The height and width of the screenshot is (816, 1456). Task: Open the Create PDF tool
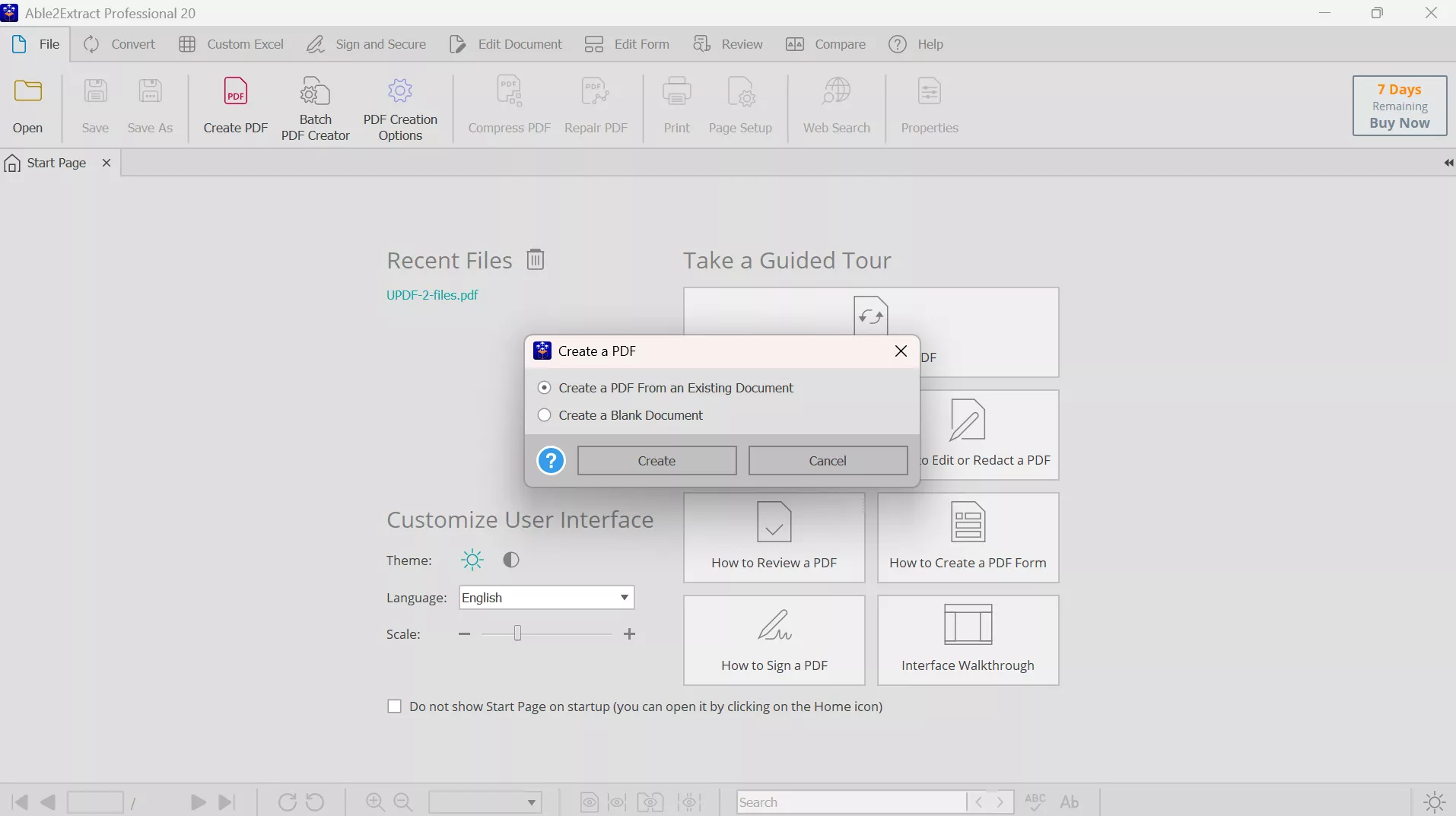pos(234,107)
